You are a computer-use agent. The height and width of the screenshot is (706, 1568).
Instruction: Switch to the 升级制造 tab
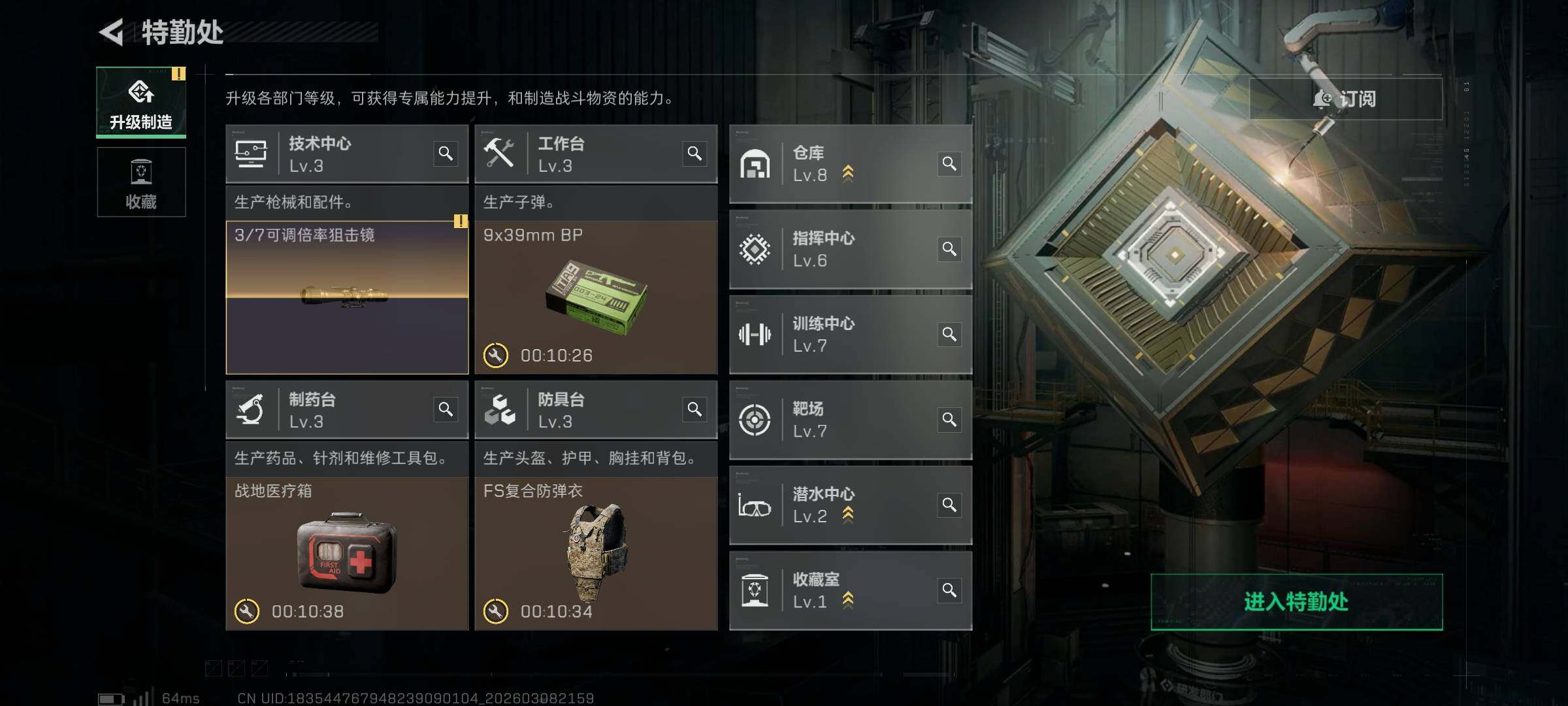[x=141, y=102]
